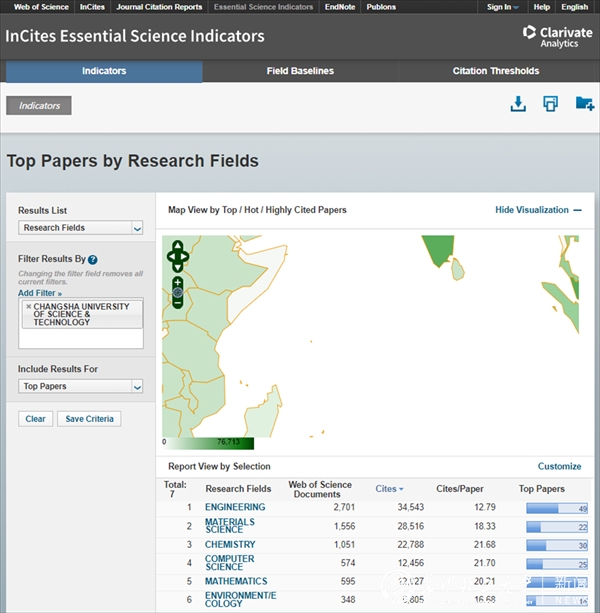Expand the Sign In dropdown menu
Image resolution: width=600 pixels, height=613 pixels.
[502, 7]
